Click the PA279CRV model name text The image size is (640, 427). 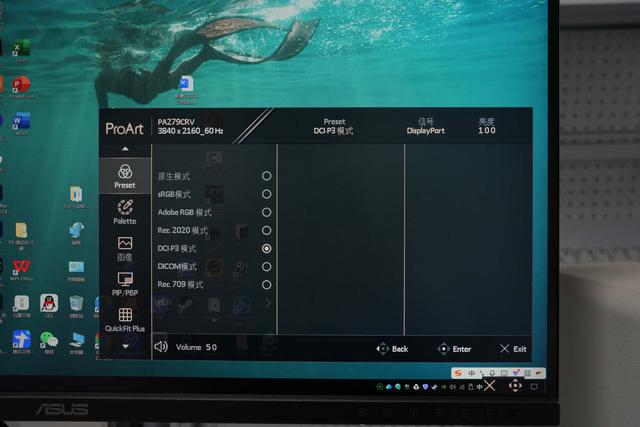(176, 122)
